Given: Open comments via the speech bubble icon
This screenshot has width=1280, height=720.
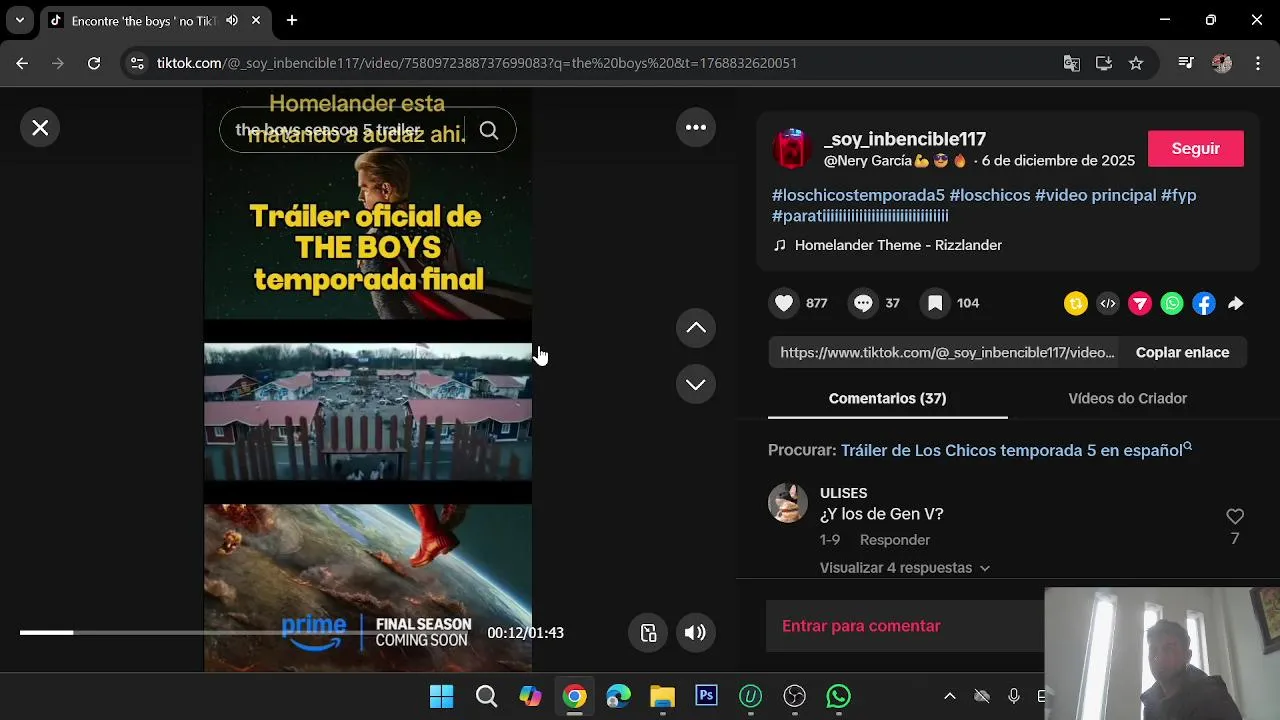Looking at the screenshot, I should point(863,303).
